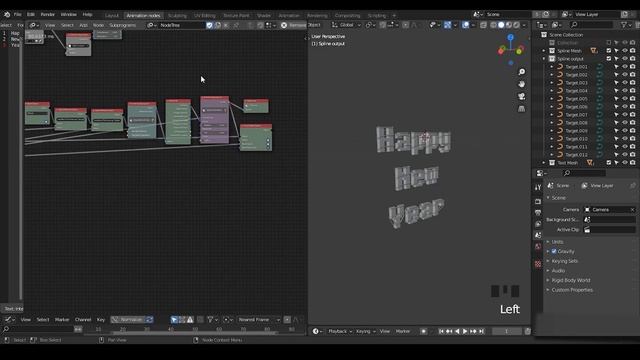Image resolution: width=640 pixels, height=360 pixels.
Task: Hide Target.007 with its eye icon
Action: [625, 115]
